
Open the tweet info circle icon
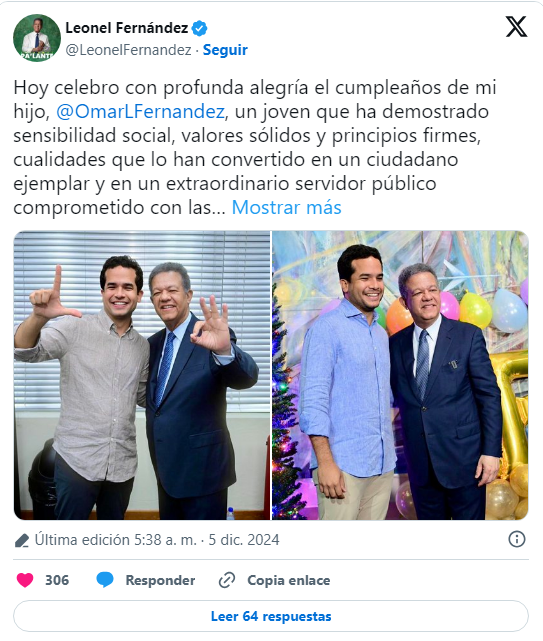[x=516, y=539]
